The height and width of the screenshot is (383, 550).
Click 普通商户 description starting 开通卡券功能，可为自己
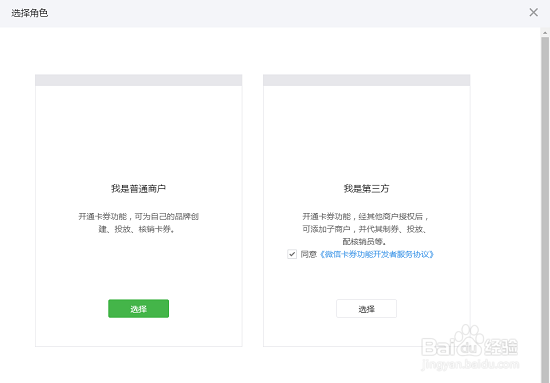click(138, 223)
